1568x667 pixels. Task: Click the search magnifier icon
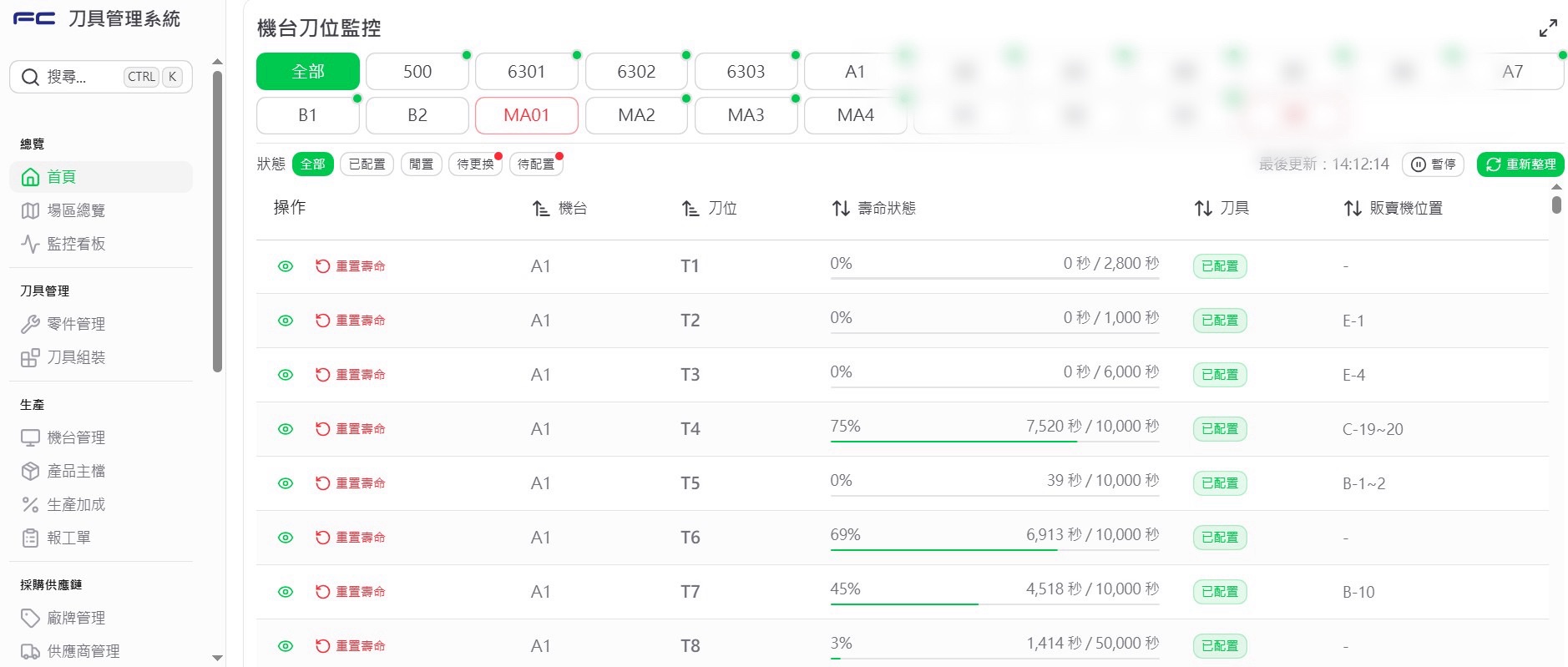30,77
